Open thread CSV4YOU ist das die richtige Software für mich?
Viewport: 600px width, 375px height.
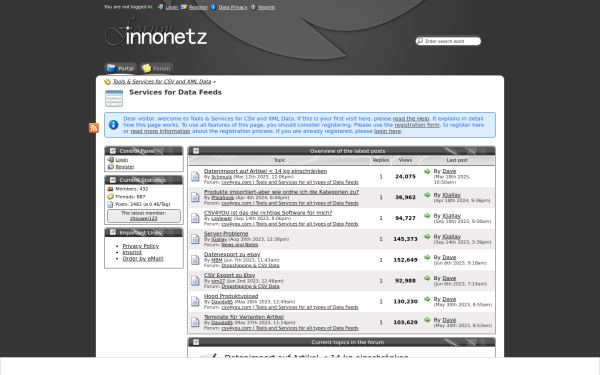click(x=268, y=212)
